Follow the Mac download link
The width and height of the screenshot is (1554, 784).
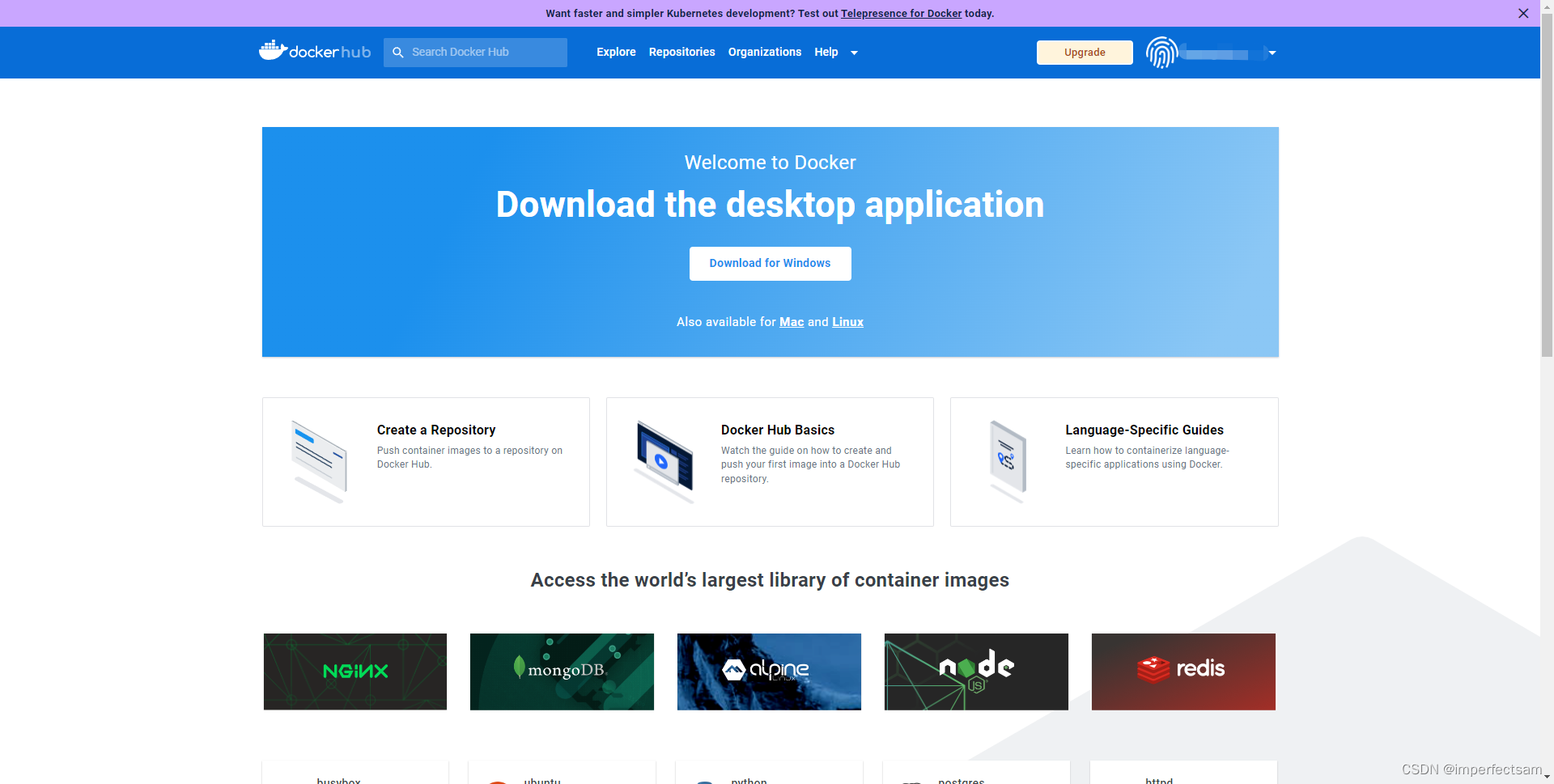point(792,322)
